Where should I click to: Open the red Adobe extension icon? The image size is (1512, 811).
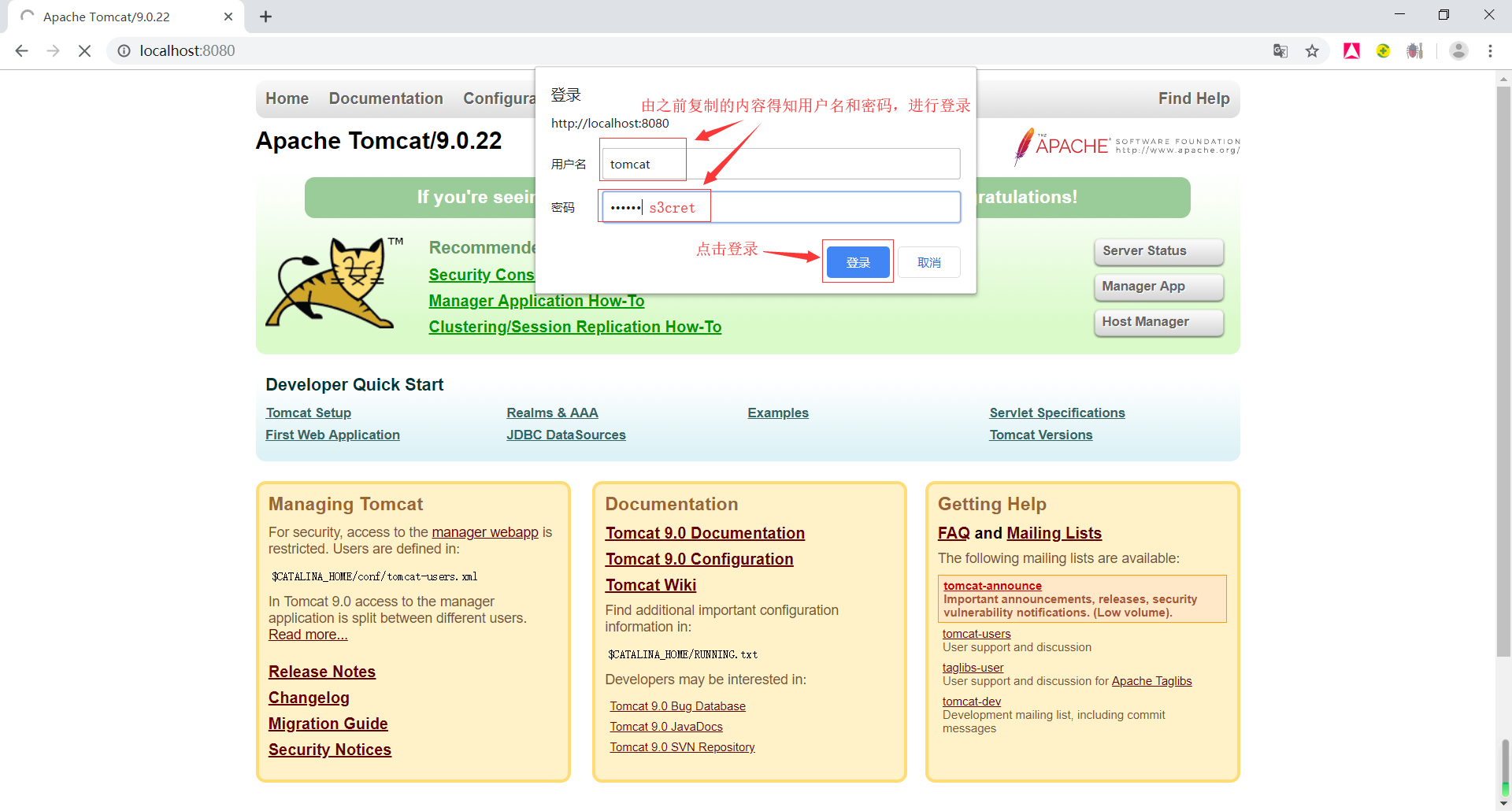coord(1352,51)
